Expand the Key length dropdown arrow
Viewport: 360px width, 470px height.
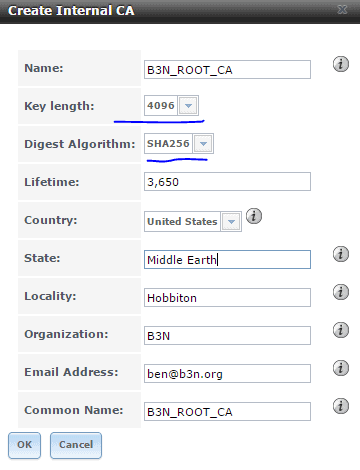(188, 106)
